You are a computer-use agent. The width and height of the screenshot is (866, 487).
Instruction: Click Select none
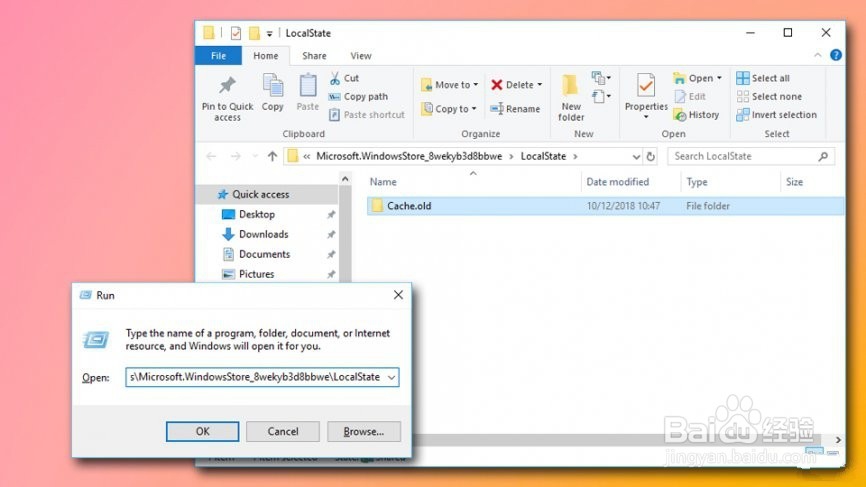pos(769,97)
